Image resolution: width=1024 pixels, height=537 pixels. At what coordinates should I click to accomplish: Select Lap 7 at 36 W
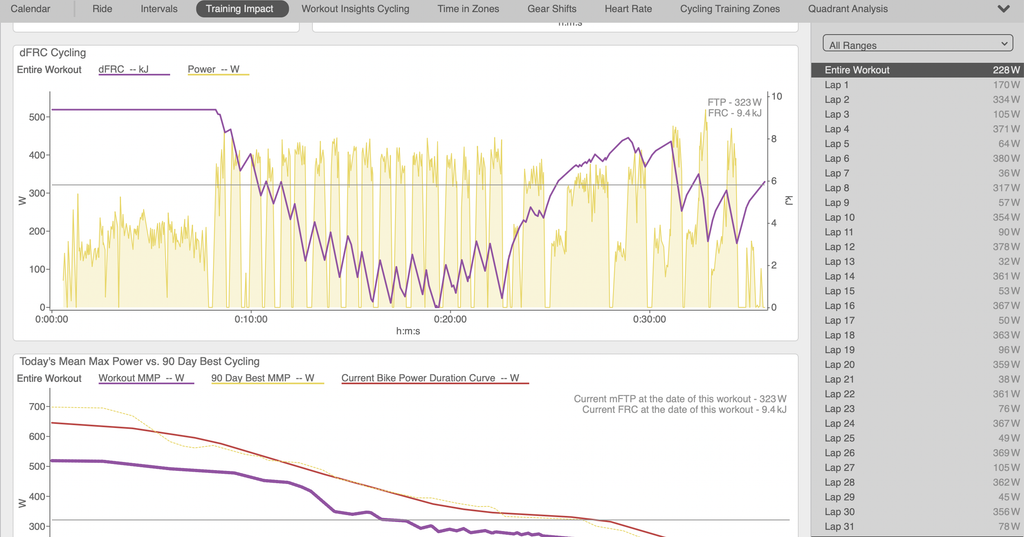918,173
